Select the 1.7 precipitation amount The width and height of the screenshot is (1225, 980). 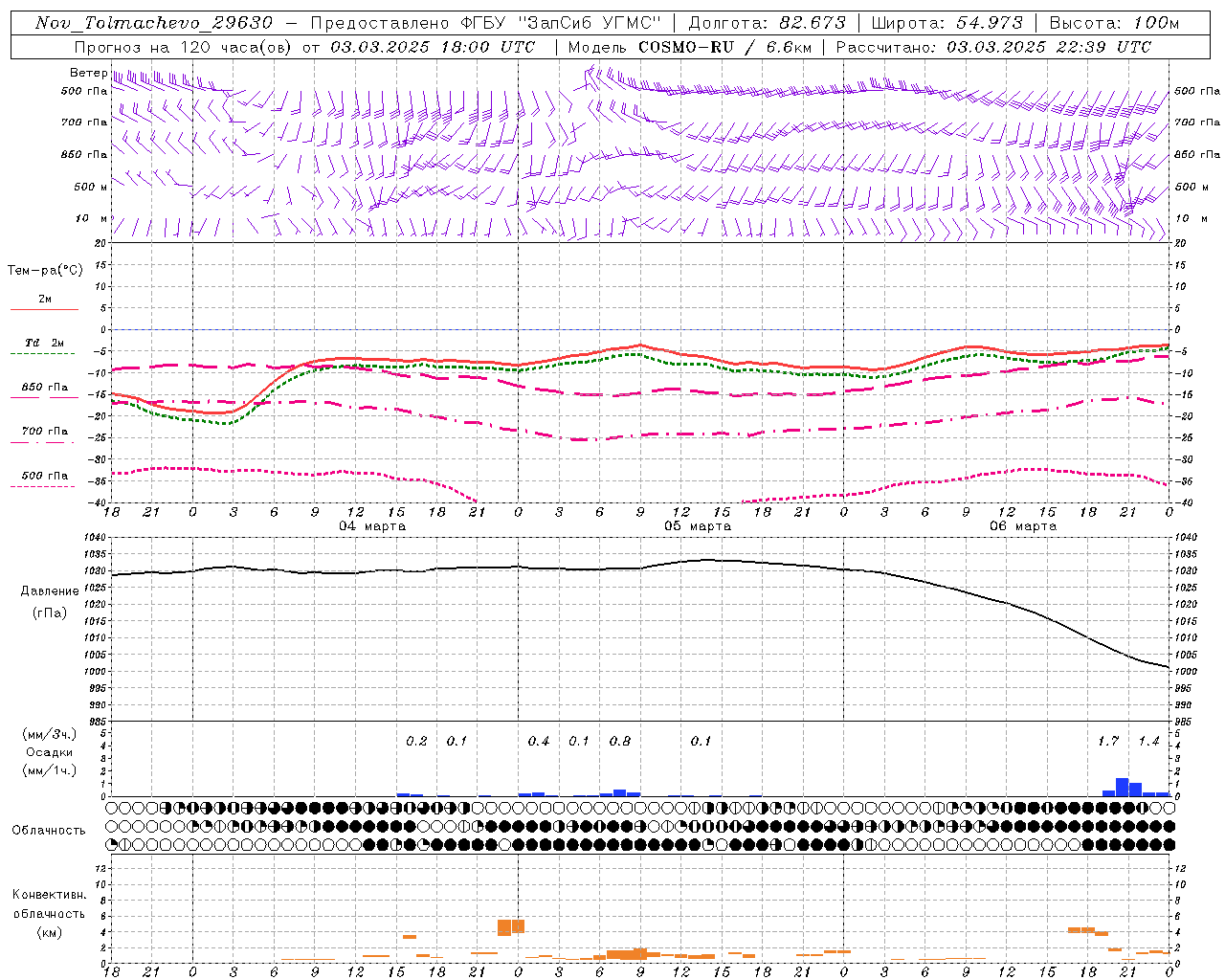pyautogui.click(x=1108, y=741)
